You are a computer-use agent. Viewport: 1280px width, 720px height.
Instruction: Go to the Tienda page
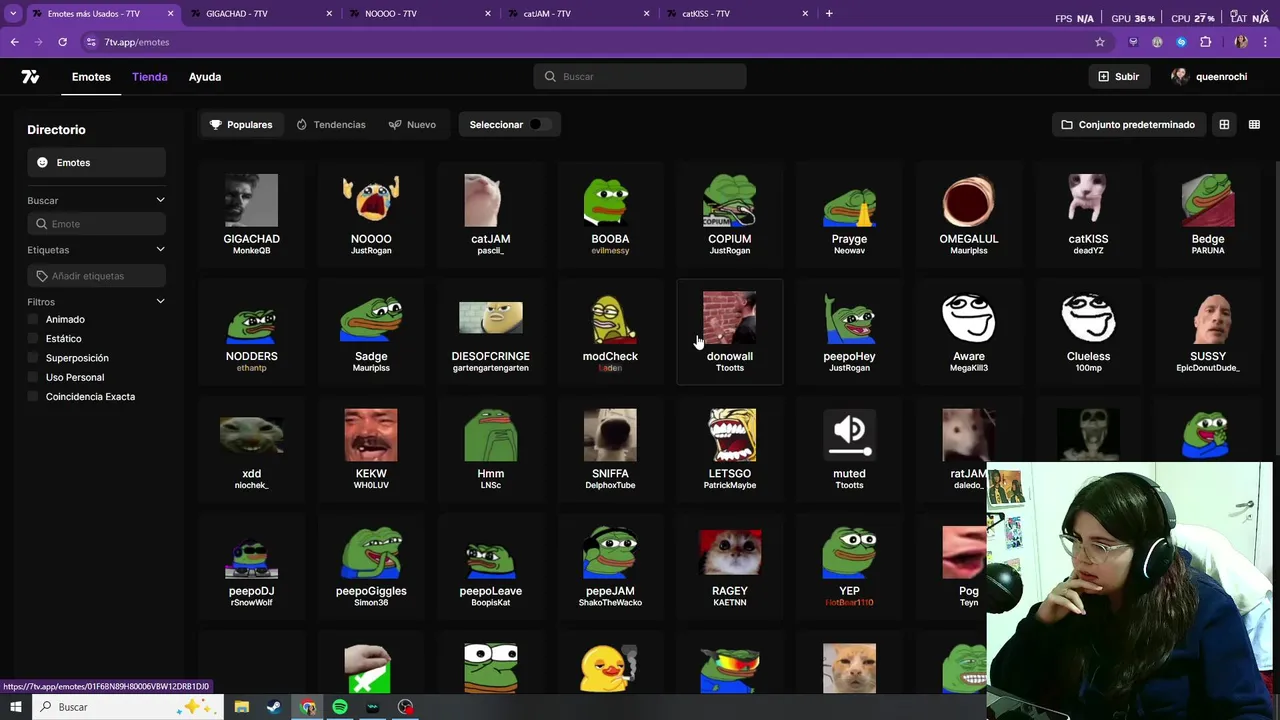click(150, 77)
